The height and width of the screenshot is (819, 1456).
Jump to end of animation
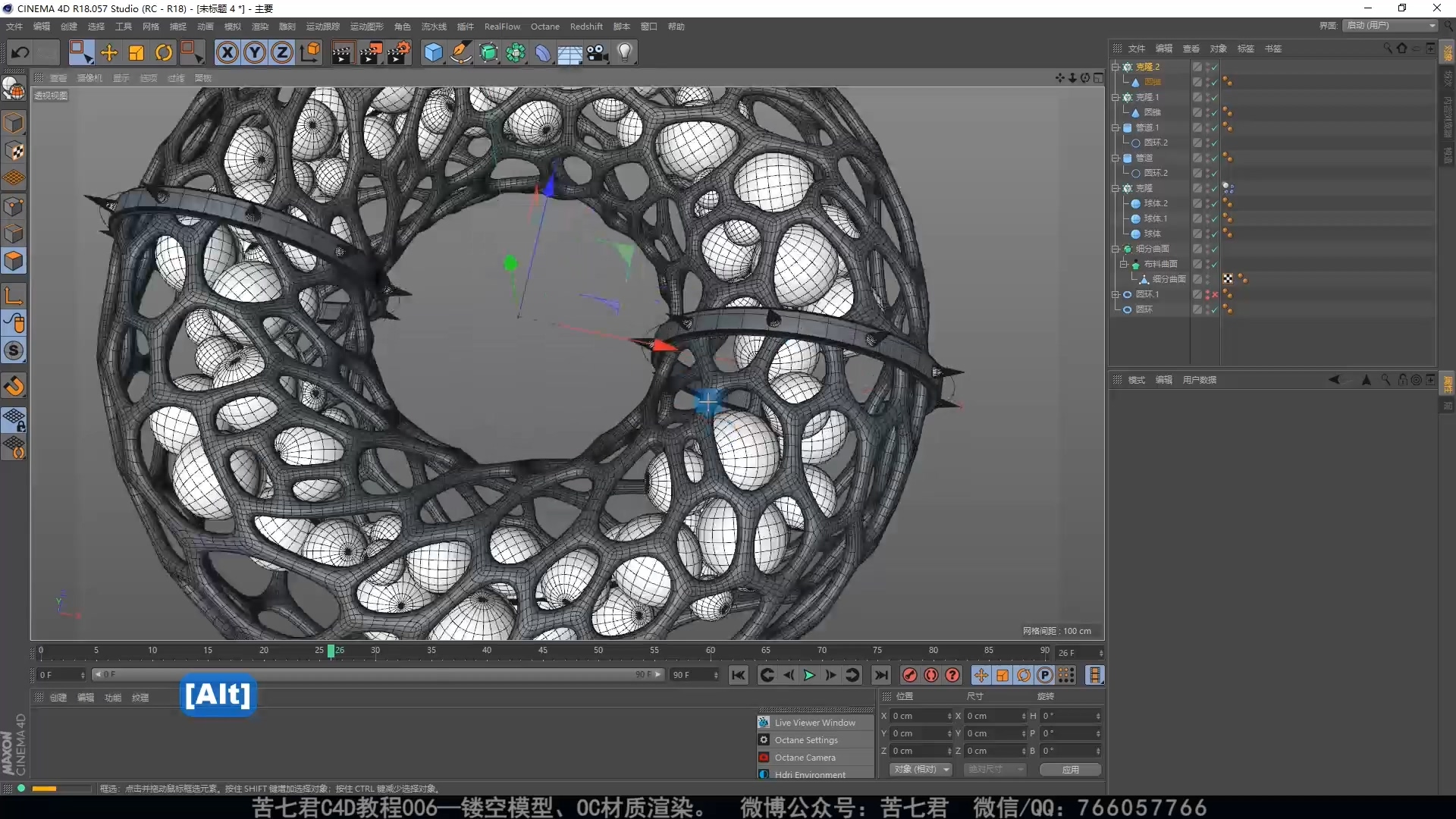[880, 675]
